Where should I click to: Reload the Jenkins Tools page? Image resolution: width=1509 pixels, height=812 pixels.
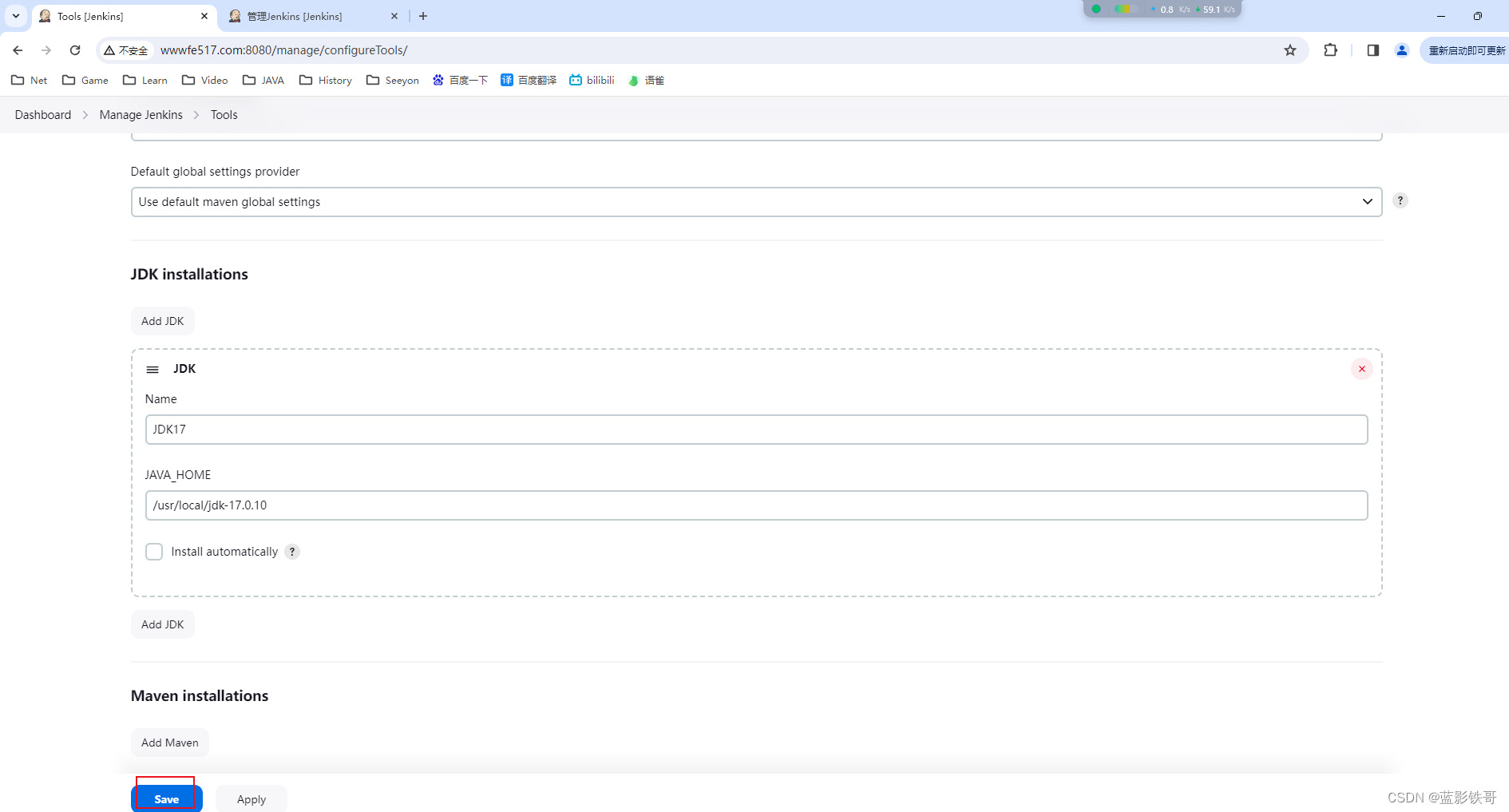(x=75, y=50)
